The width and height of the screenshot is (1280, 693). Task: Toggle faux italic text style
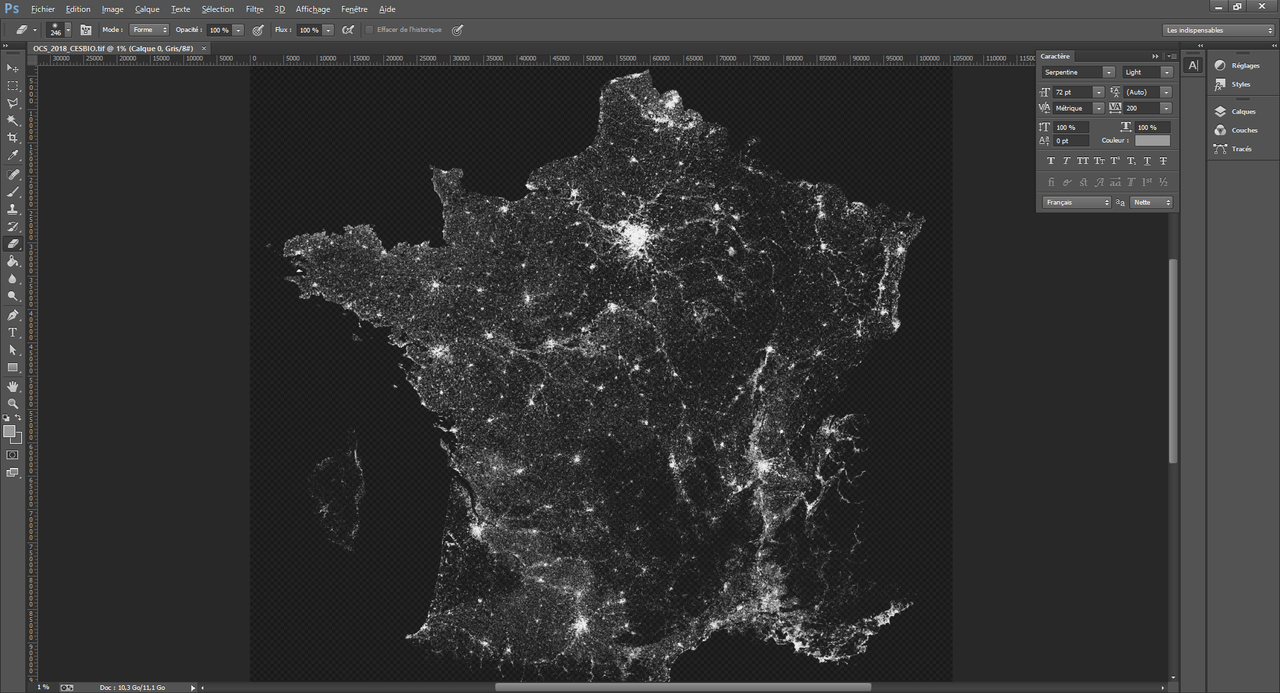tap(1066, 161)
